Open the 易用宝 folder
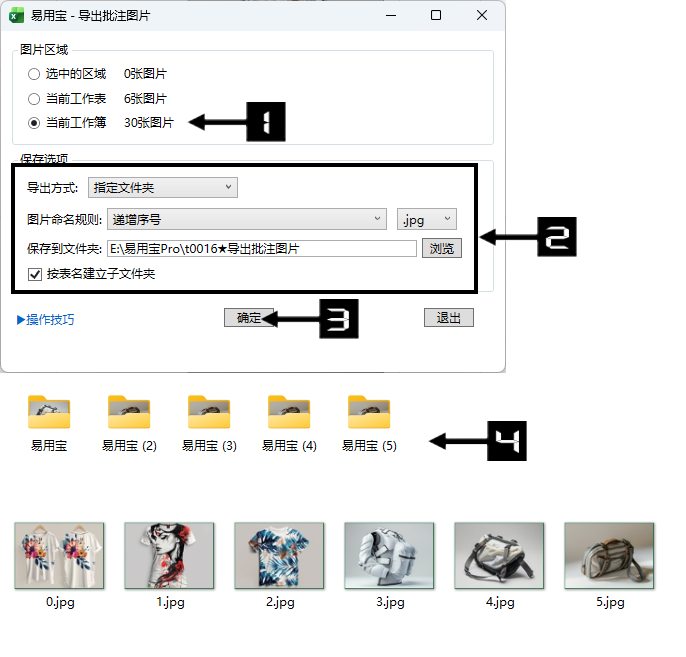686x657 pixels. tap(49, 413)
